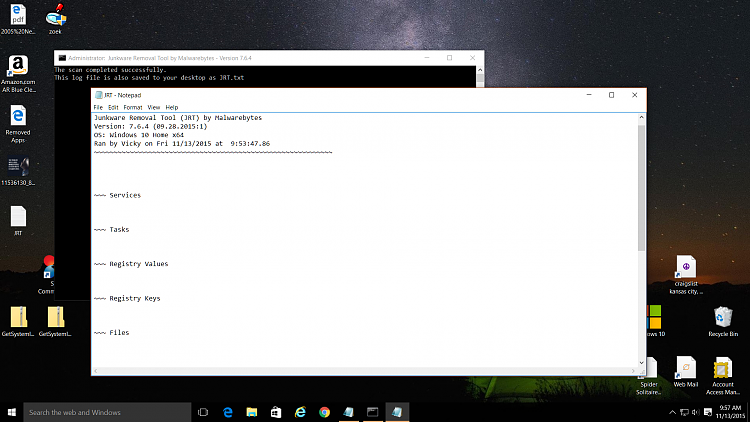Viewport: 750px width, 422px height.
Task: Click the Notepad horizontal scrollbar right arrow
Action: coord(633,371)
